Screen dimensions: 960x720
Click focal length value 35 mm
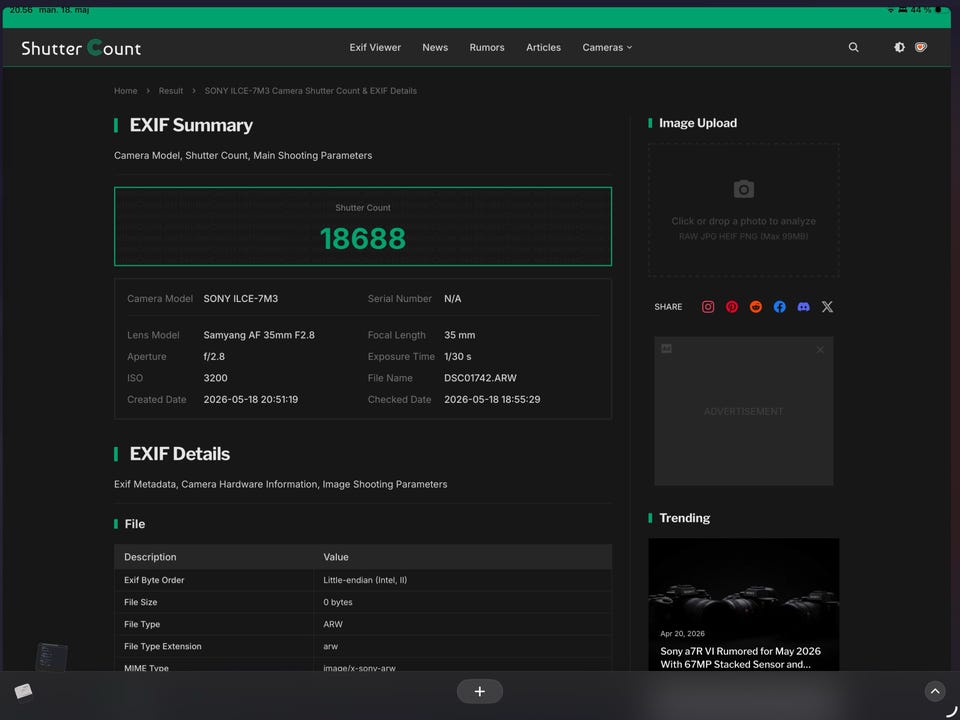[459, 335]
